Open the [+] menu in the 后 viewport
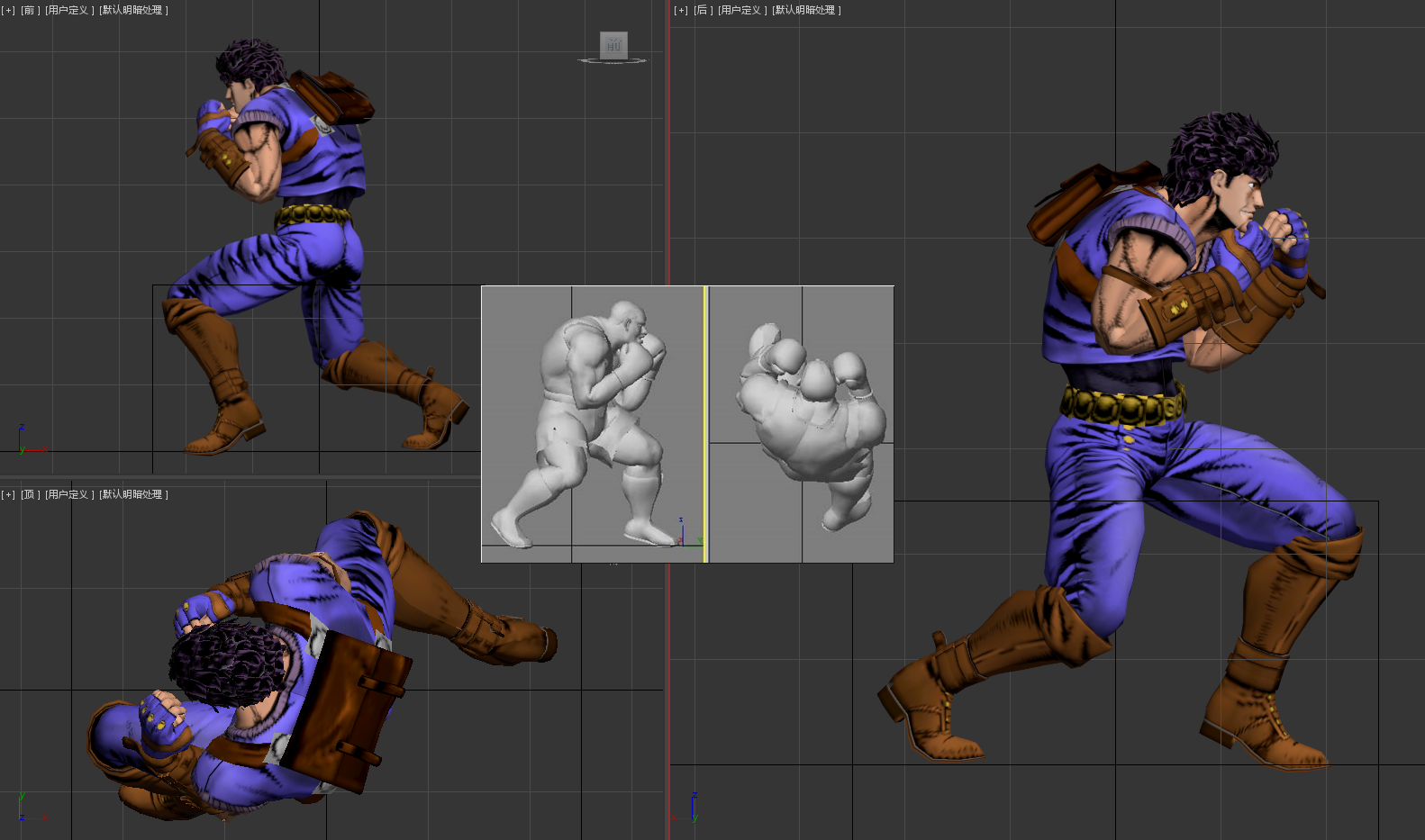Viewport: 1425px width, 840px height. (x=681, y=10)
